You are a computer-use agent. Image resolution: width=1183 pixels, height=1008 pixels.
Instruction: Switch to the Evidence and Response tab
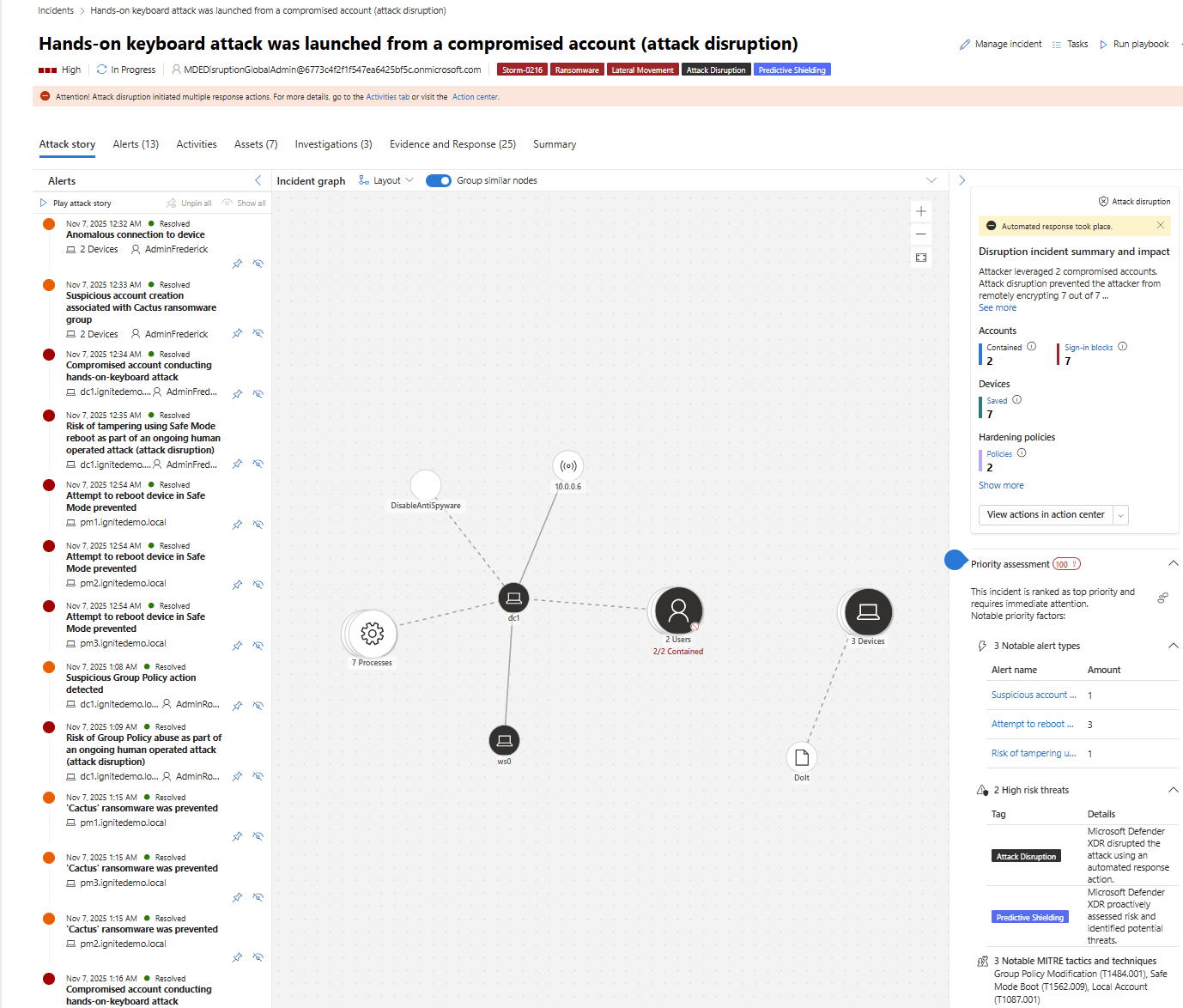(452, 144)
